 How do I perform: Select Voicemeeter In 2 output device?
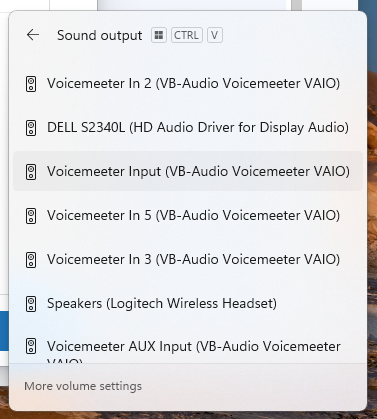tap(188, 83)
